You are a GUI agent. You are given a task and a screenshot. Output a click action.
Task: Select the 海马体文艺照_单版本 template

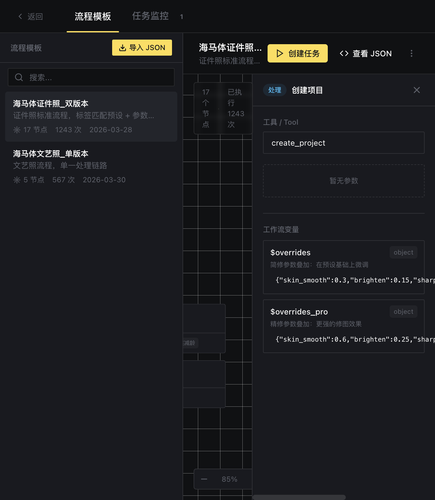point(91,167)
